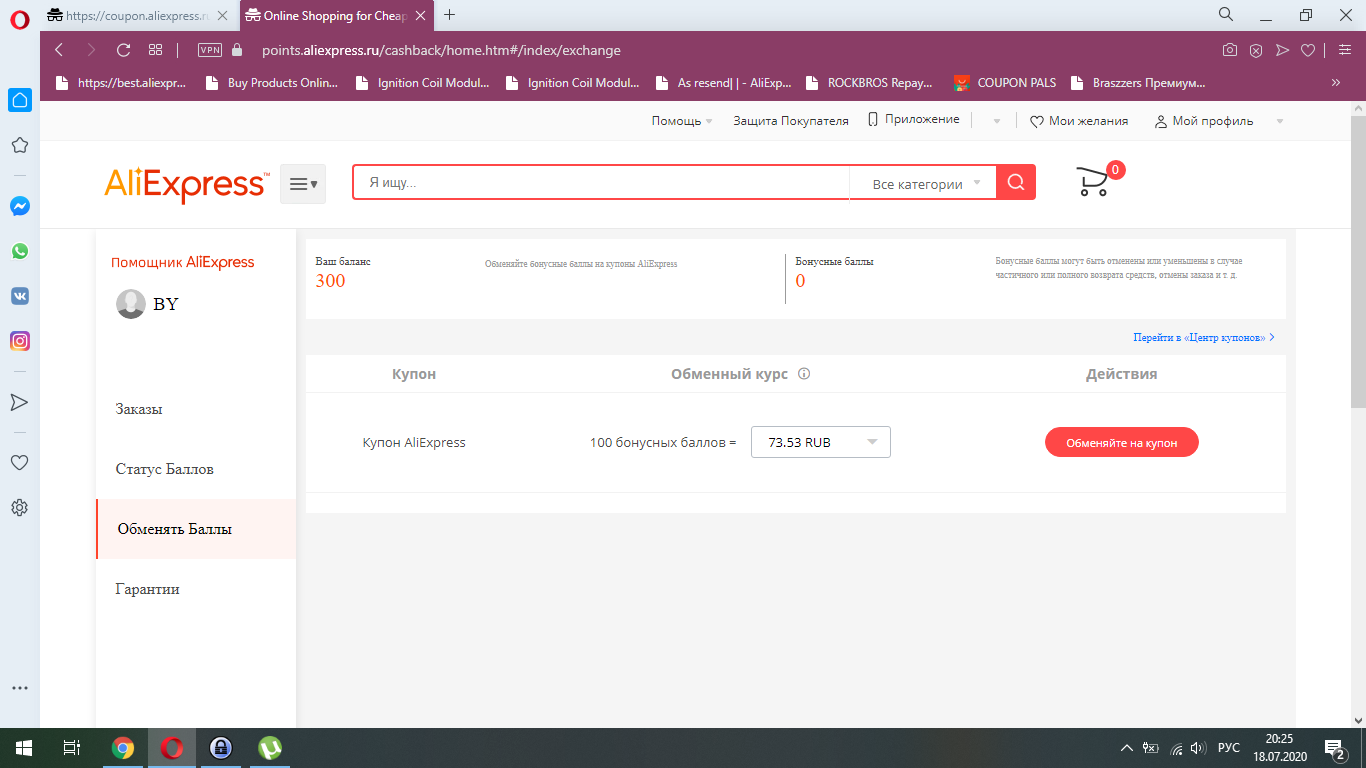Switch РУС input language
Screen dimensions: 1366x768
point(1229,748)
